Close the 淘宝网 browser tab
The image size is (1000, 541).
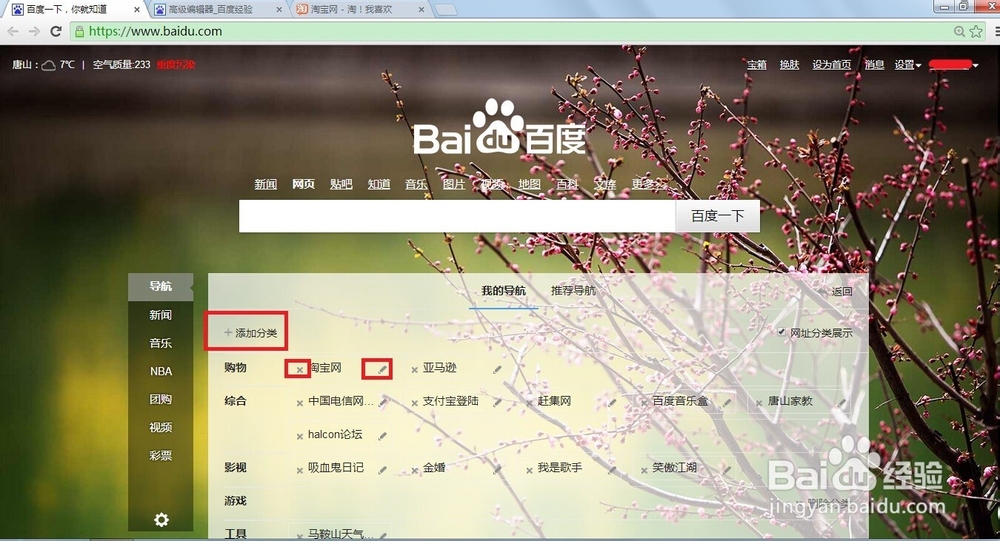click(421, 10)
